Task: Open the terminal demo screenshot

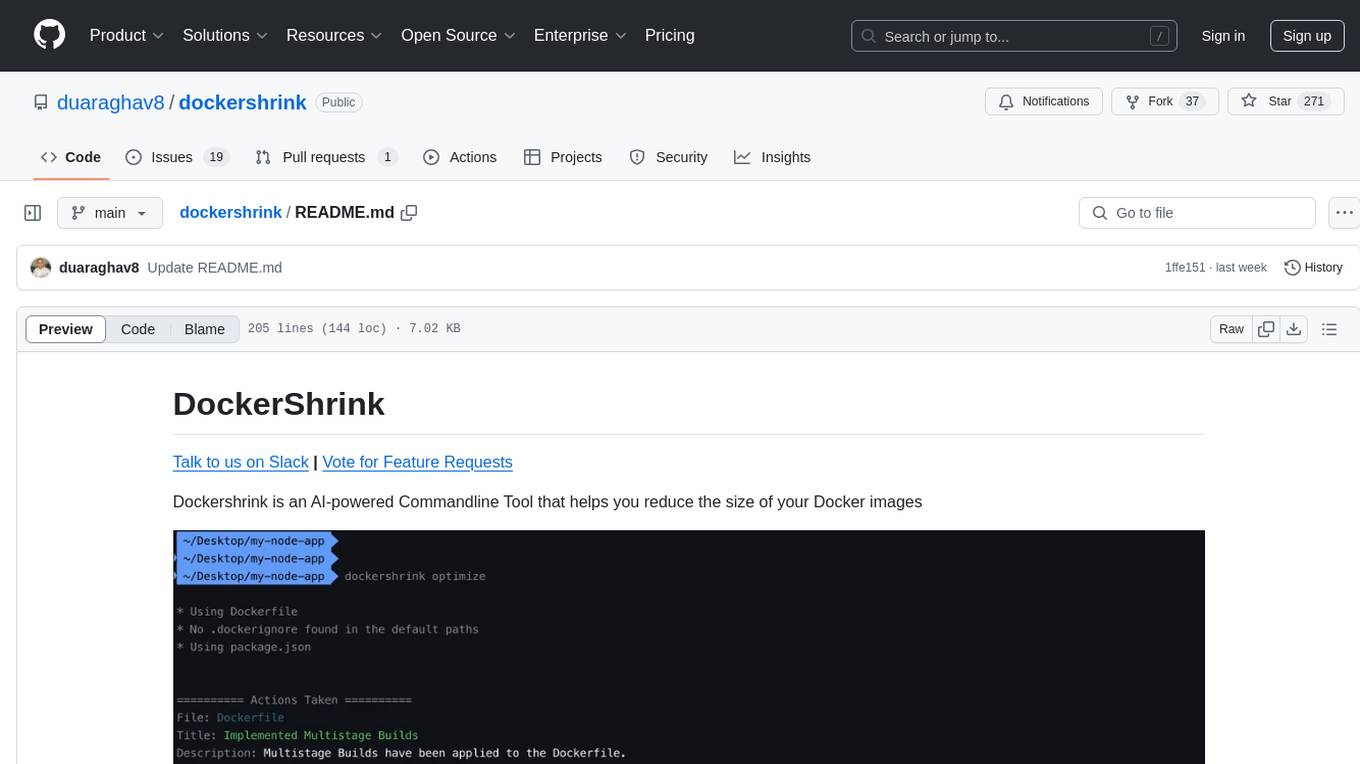Action: [688, 647]
